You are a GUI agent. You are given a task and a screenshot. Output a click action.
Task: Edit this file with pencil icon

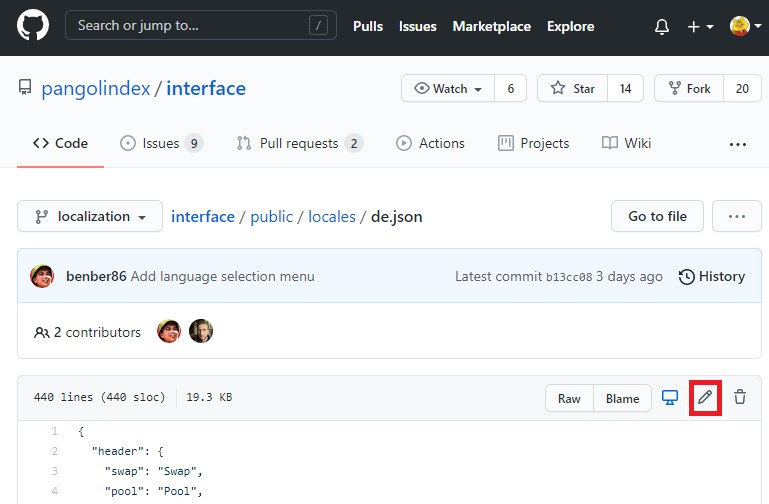(x=705, y=397)
